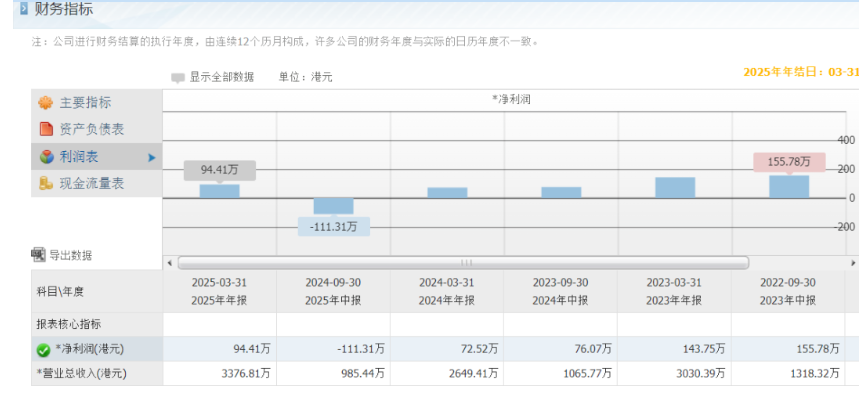Click the 155.78万 chart bar label
The height and width of the screenshot is (394, 868).
click(x=789, y=162)
